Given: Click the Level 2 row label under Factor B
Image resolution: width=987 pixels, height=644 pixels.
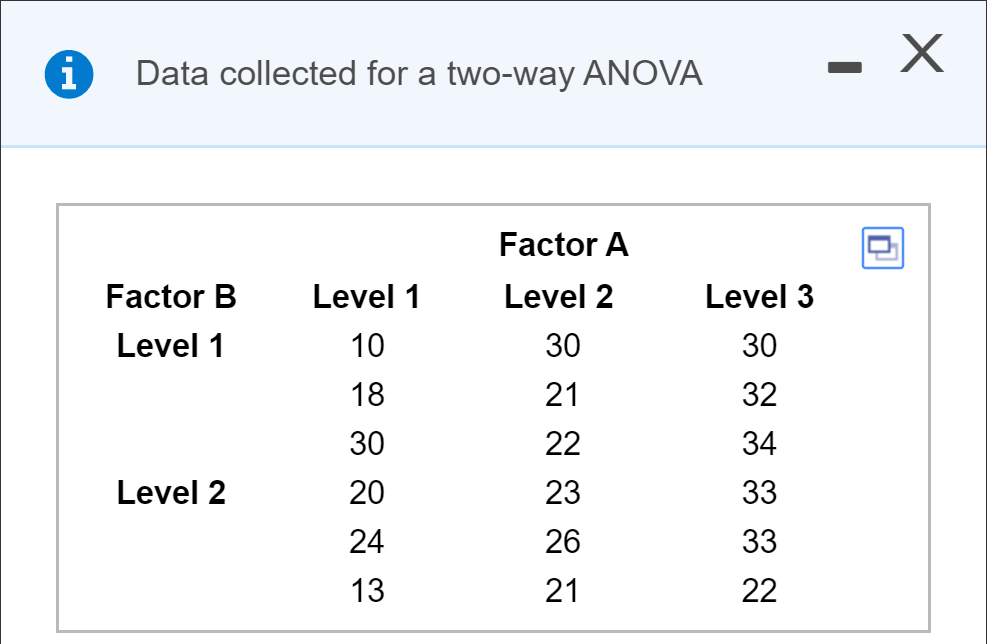Looking at the screenshot, I should click(170, 492).
